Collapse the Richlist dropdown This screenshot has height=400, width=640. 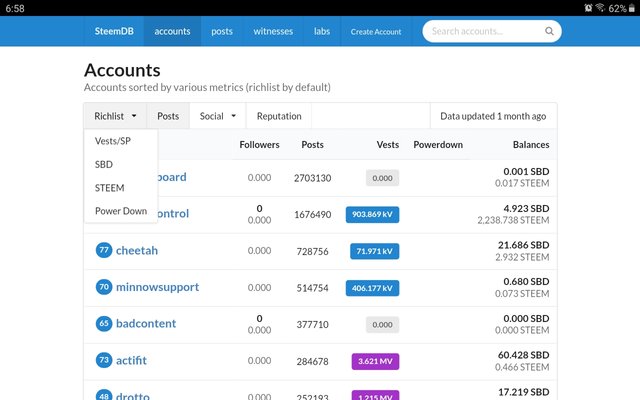pos(115,116)
